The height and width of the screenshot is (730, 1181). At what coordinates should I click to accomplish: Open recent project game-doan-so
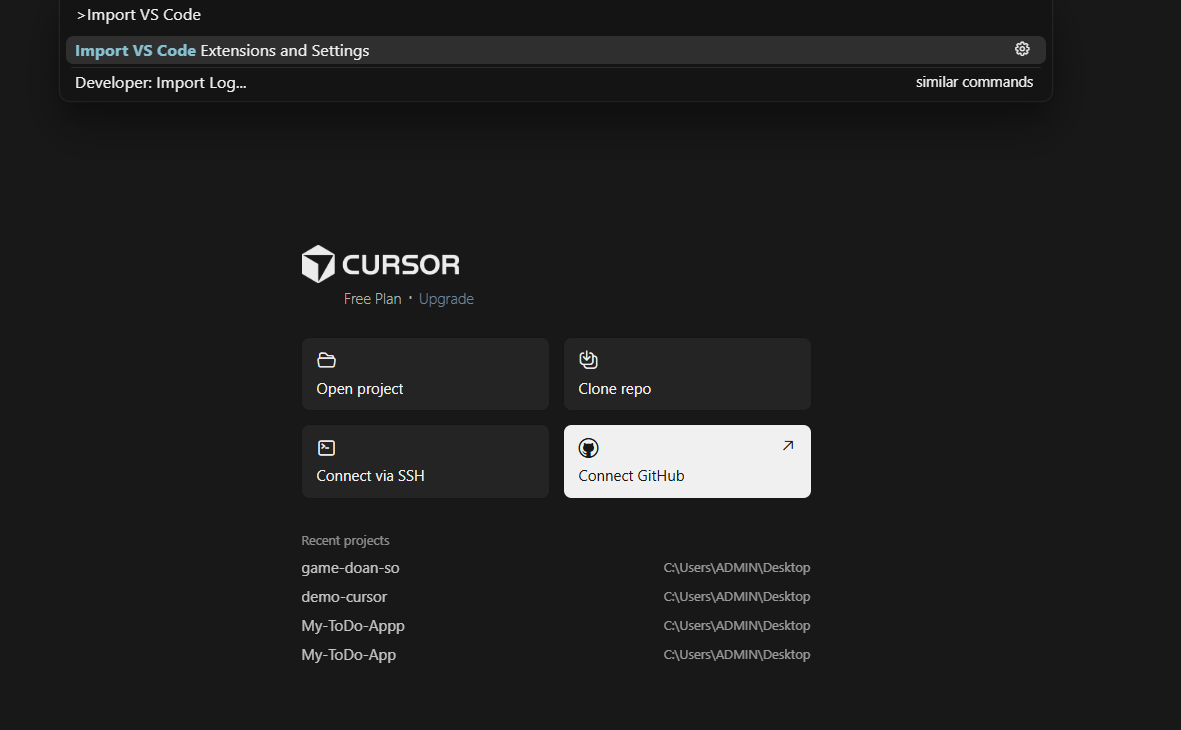click(350, 568)
